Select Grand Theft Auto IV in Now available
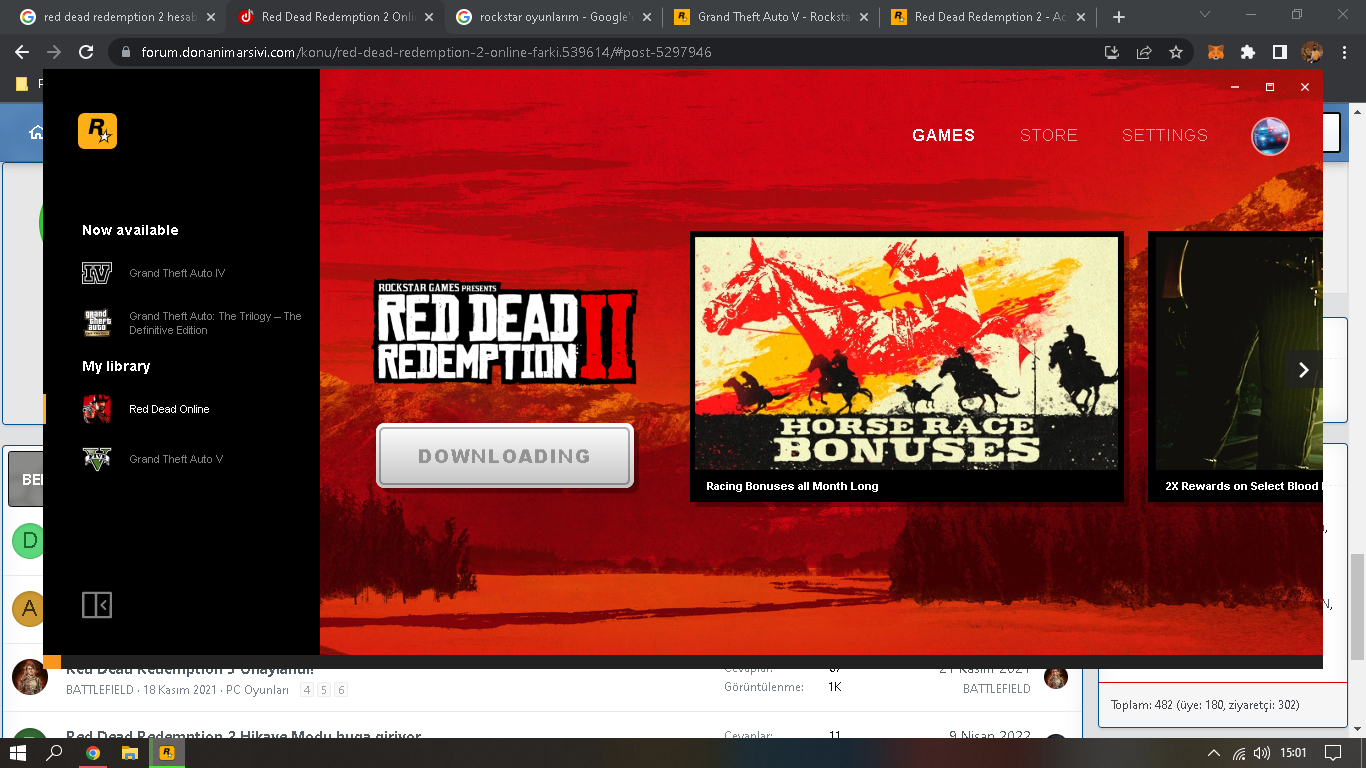Screen dimensions: 1366x768 tap(177, 273)
